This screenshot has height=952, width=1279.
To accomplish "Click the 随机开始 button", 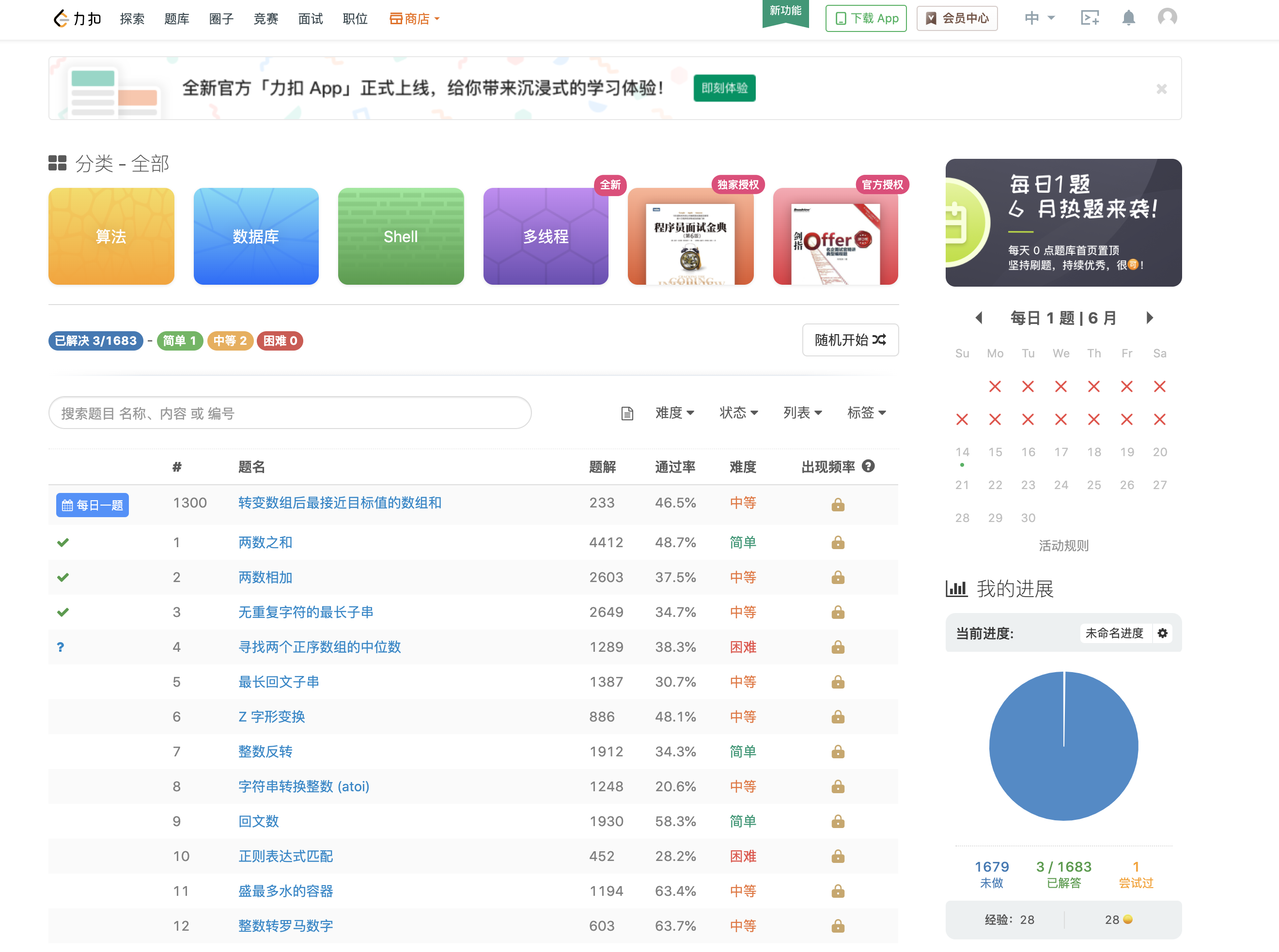I will coord(850,340).
